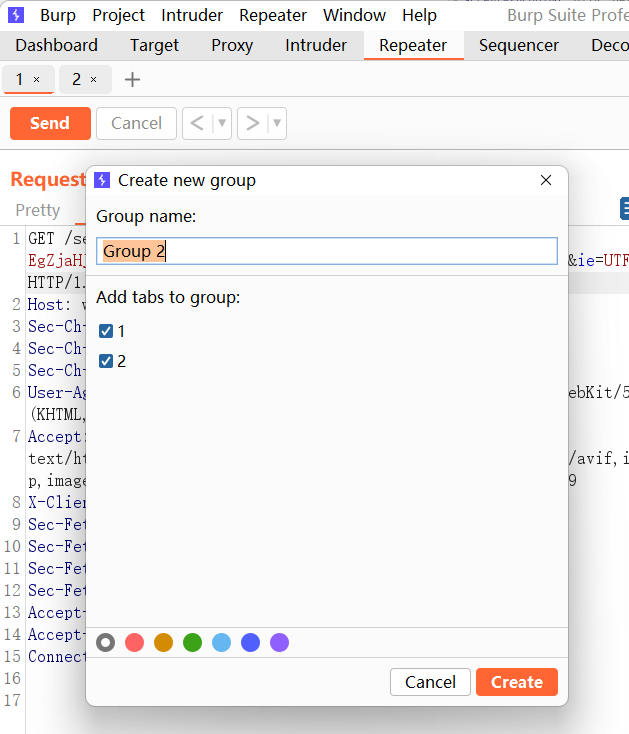This screenshot has width=629, height=734.
Task: Open the Repeater menu in menu bar
Action: click(273, 15)
